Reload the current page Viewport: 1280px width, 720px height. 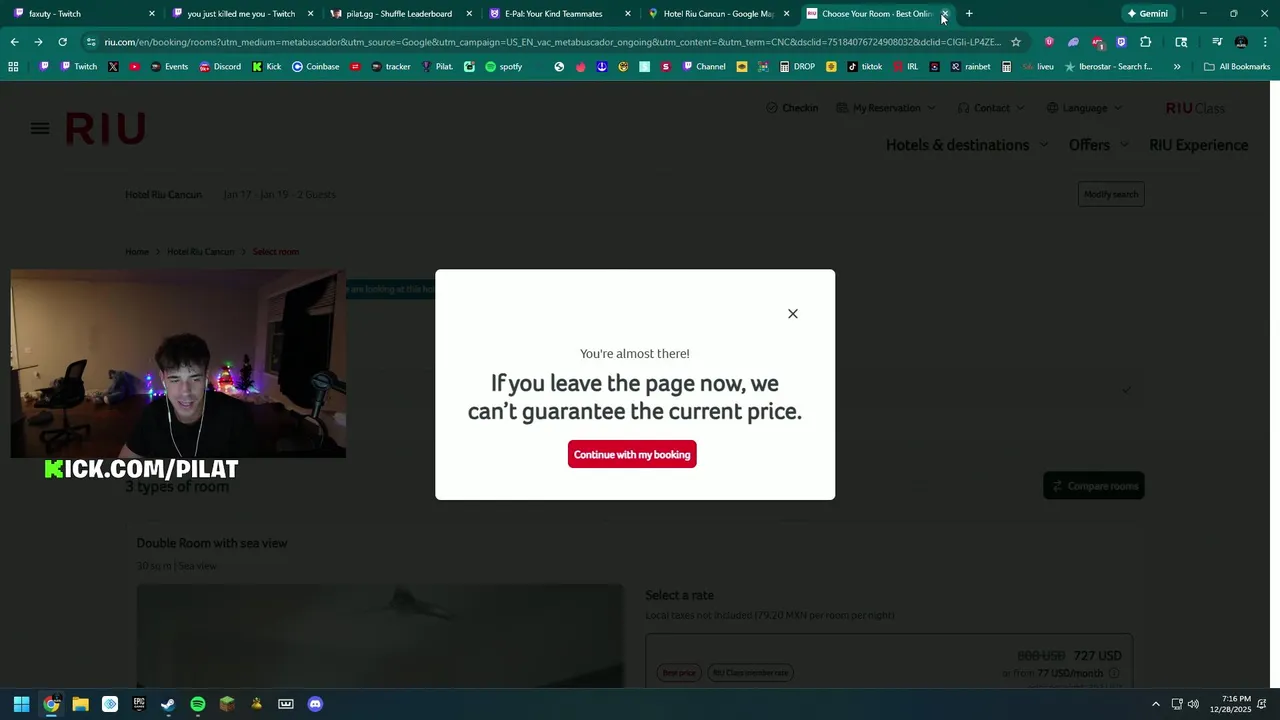tap(62, 42)
